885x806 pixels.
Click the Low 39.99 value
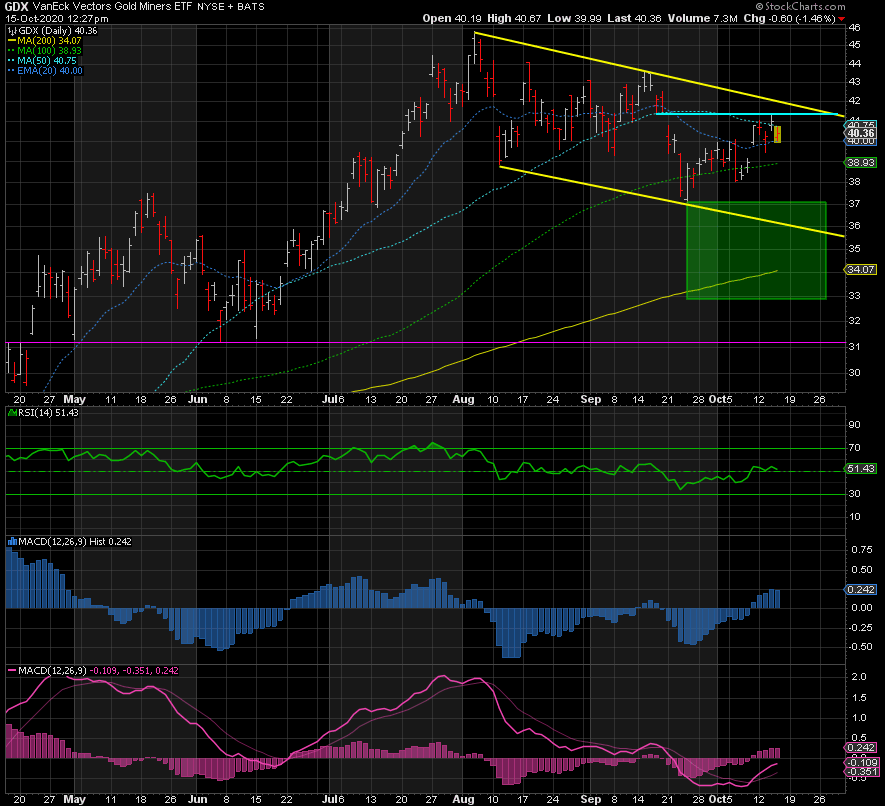[574, 19]
